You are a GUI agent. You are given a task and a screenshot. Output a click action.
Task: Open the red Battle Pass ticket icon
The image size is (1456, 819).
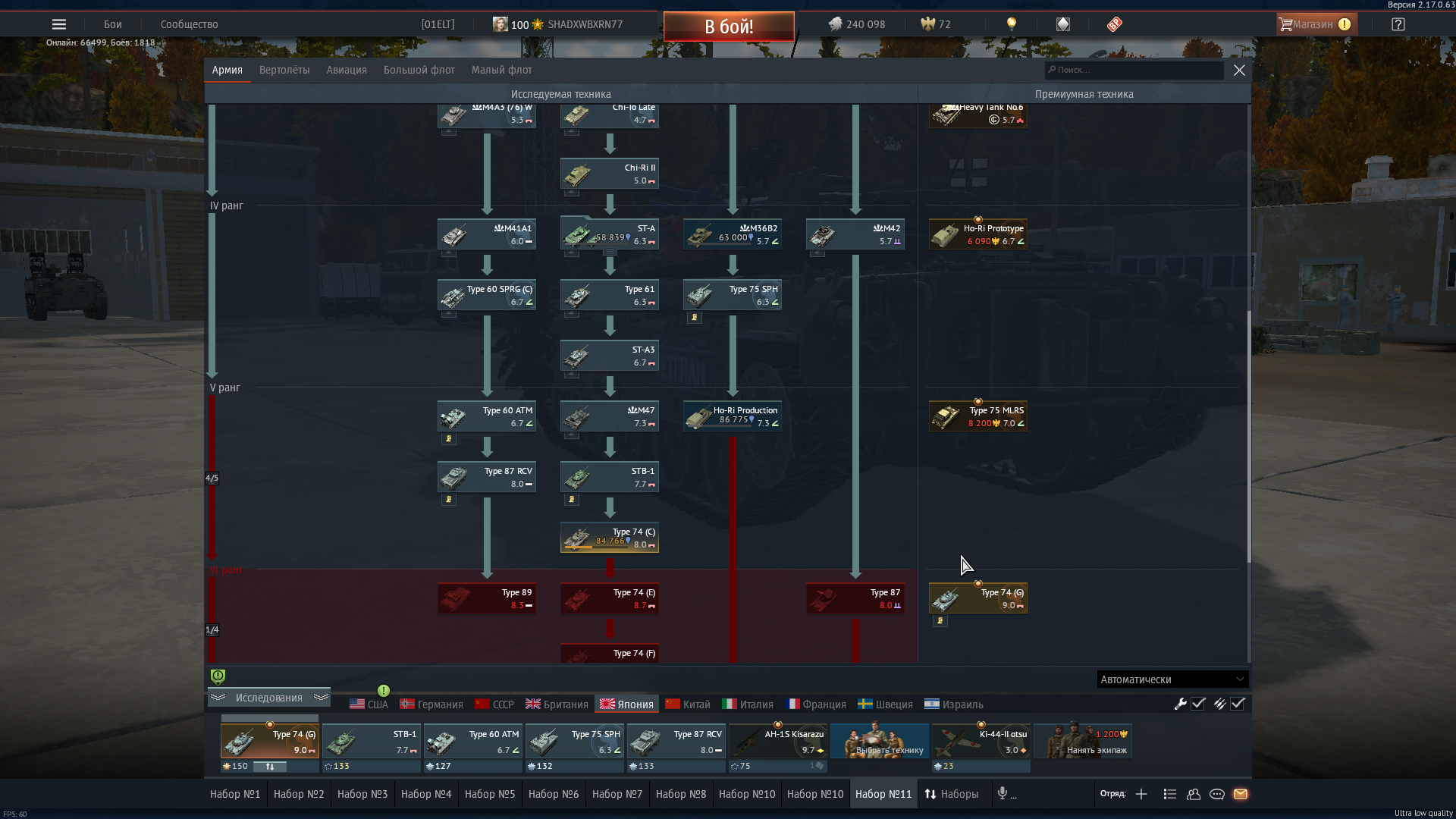pyautogui.click(x=1114, y=24)
